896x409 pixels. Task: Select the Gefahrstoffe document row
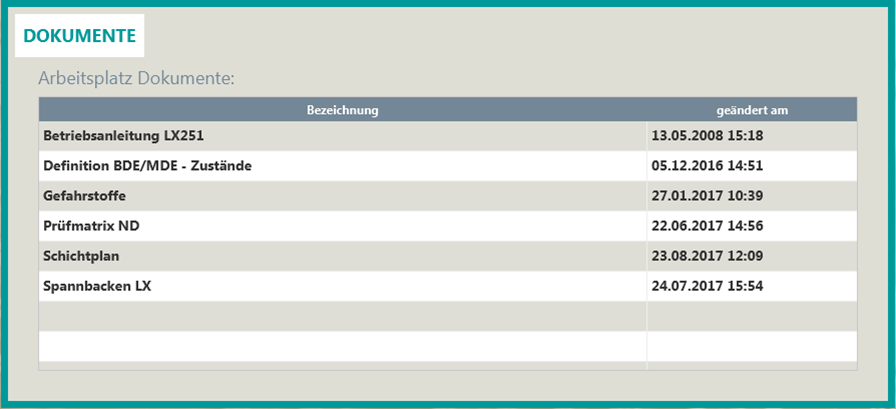pos(84,196)
